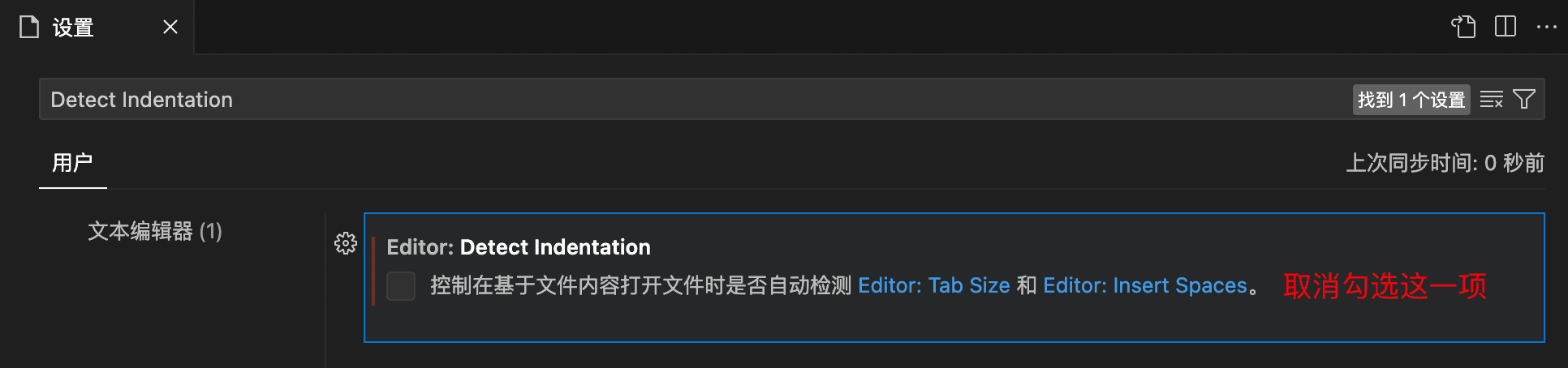The height and width of the screenshot is (368, 1568).
Task: Click the 上次同步时间 sync status text
Action: tap(1445, 163)
